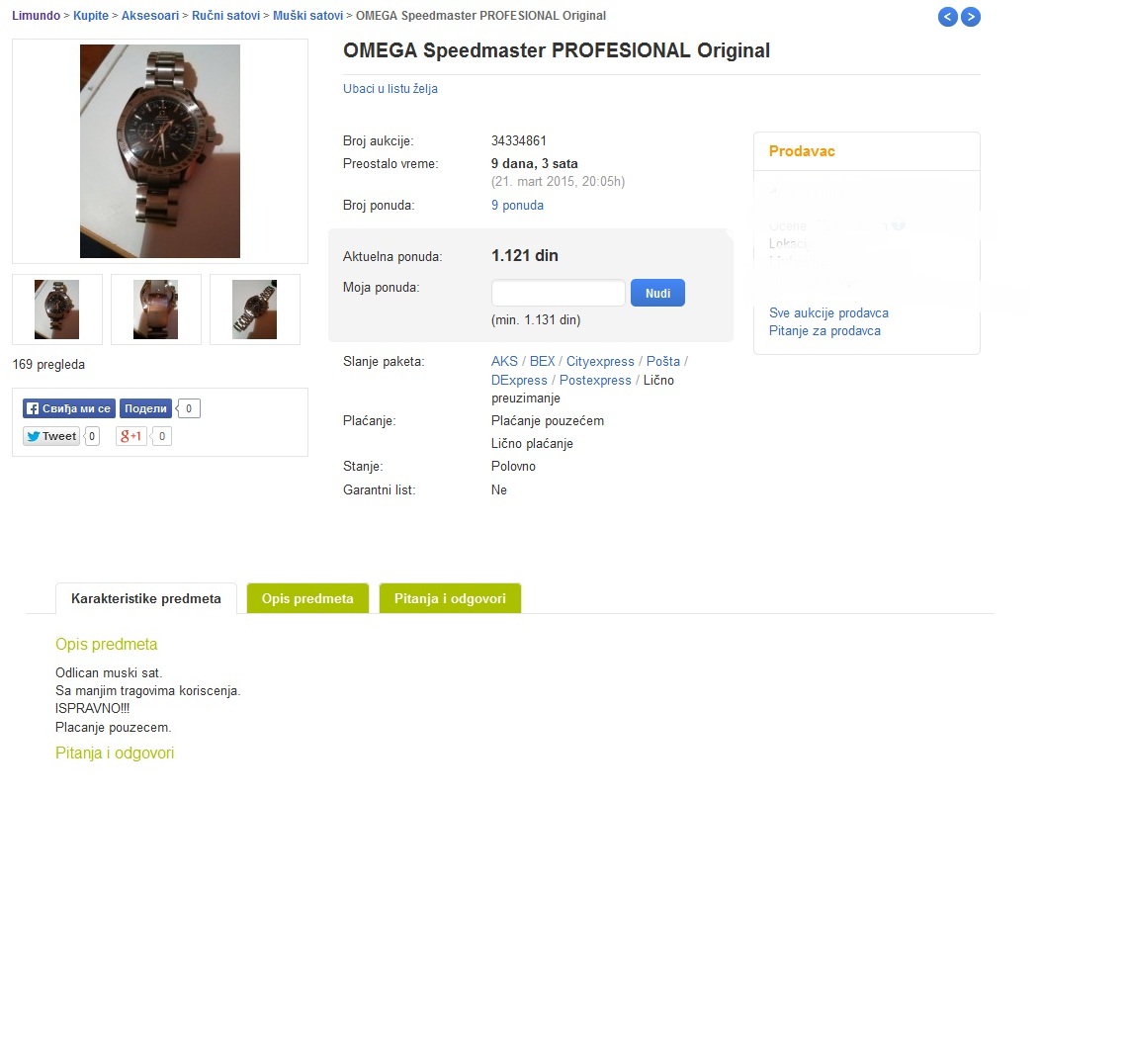Select second watch thumbnail
1127x1064 pixels.
click(155, 310)
